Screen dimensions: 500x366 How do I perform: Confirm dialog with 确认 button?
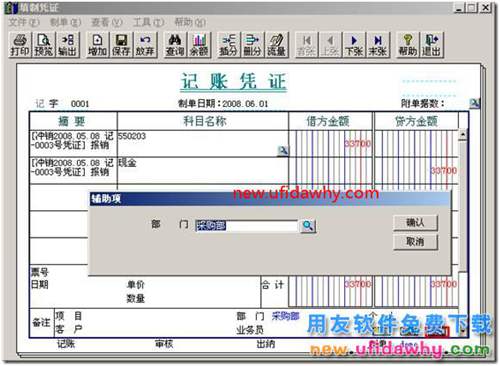[415, 223]
